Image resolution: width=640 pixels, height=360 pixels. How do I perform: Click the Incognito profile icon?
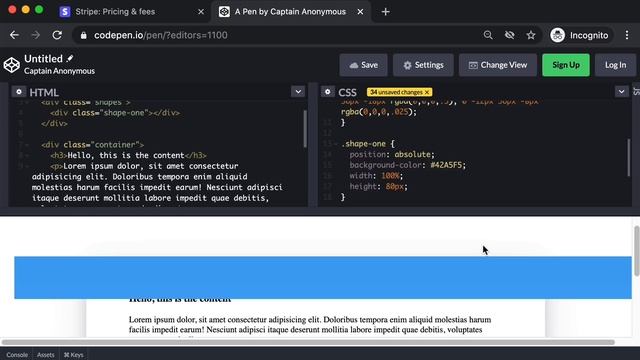tap(558, 35)
